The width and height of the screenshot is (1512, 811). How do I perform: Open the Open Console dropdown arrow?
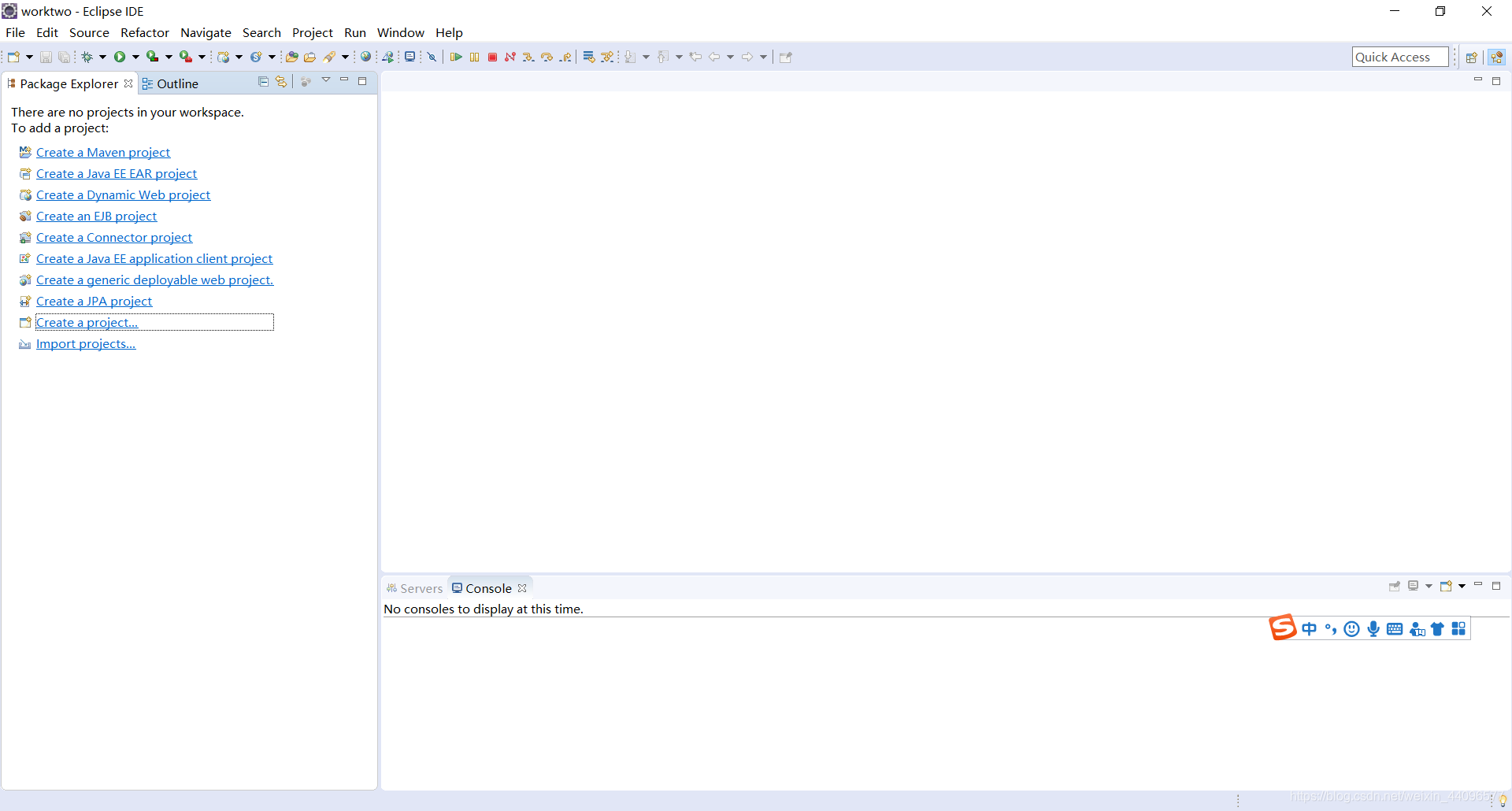click(1462, 586)
